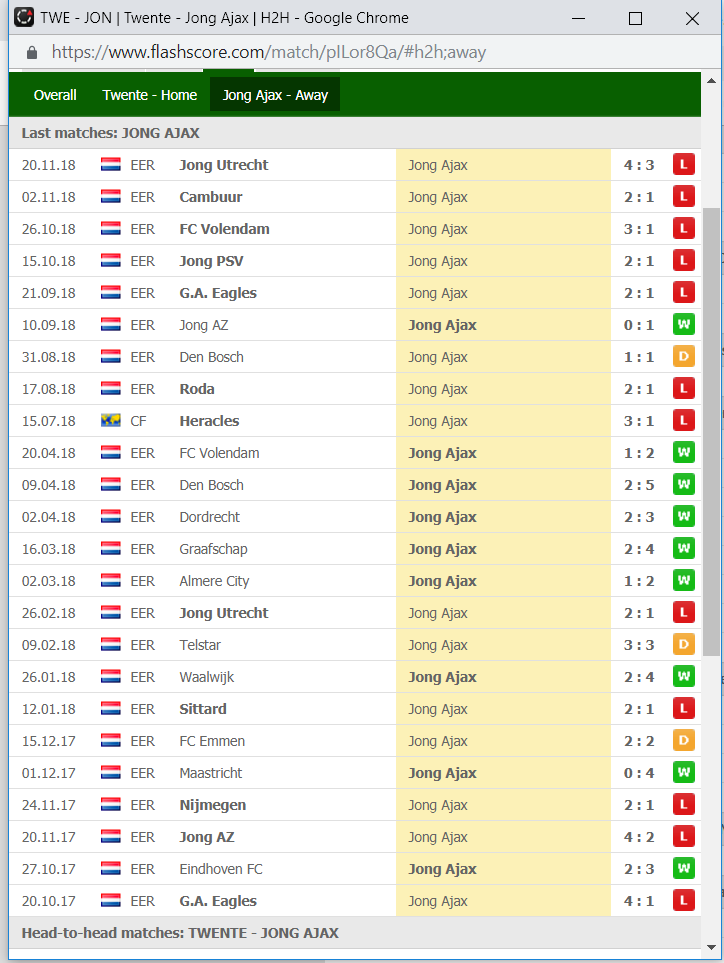Open the Overall tab

coord(55,95)
